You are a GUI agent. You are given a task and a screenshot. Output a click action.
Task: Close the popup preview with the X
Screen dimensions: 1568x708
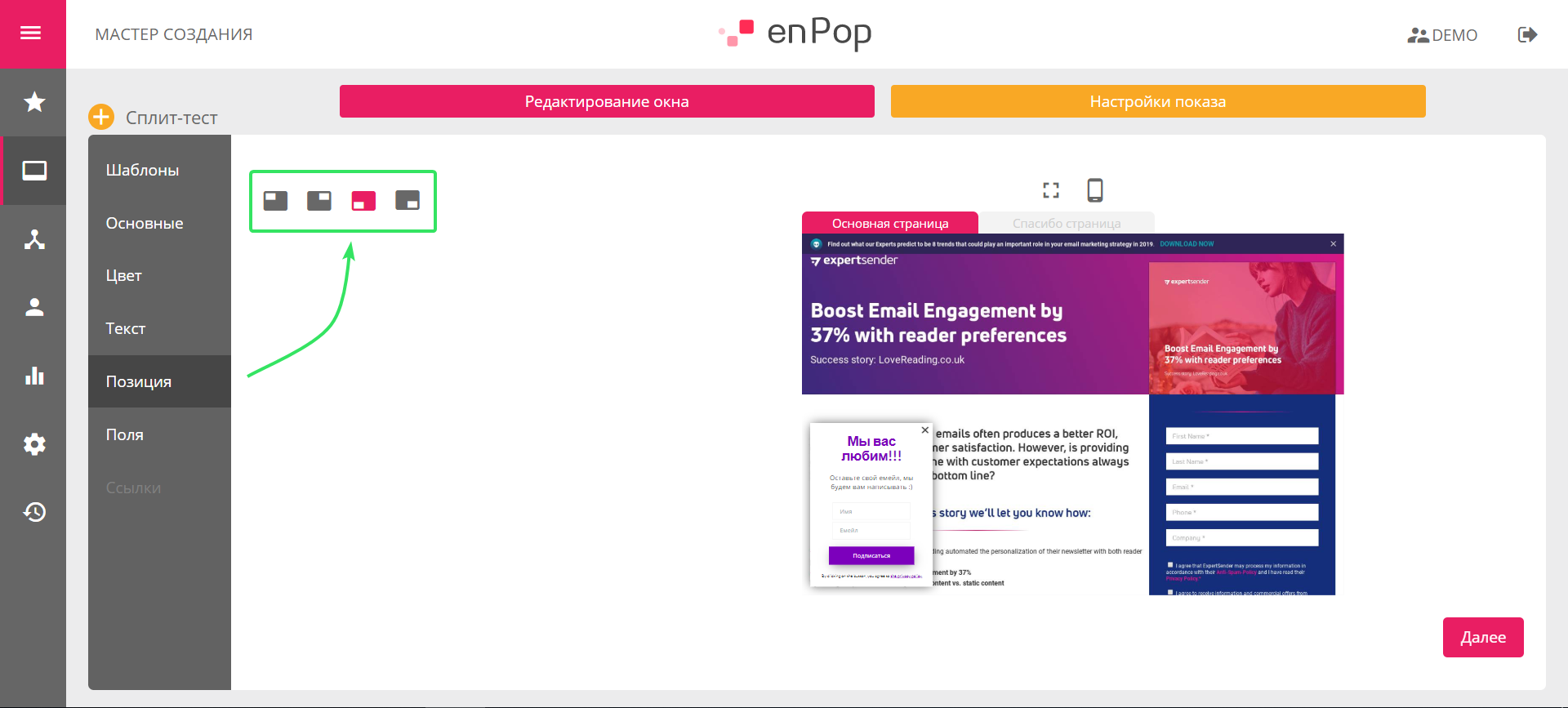click(x=924, y=430)
